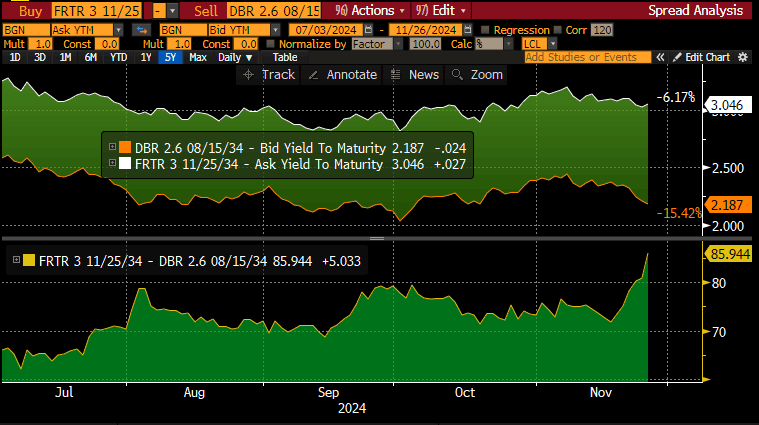
Task: Click the Sell security field DBR 2.6 08/15
Action: click(x=273, y=11)
